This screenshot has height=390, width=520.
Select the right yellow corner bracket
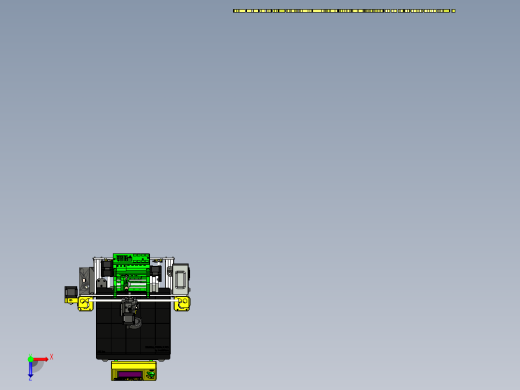(182, 304)
